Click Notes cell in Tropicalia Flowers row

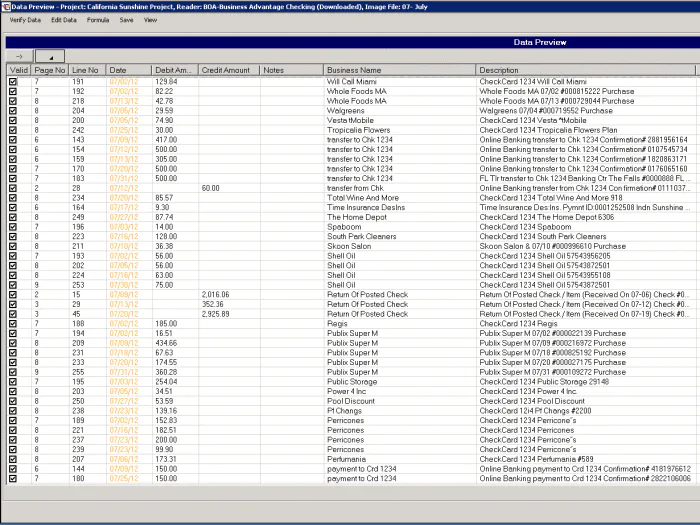tap(292, 130)
